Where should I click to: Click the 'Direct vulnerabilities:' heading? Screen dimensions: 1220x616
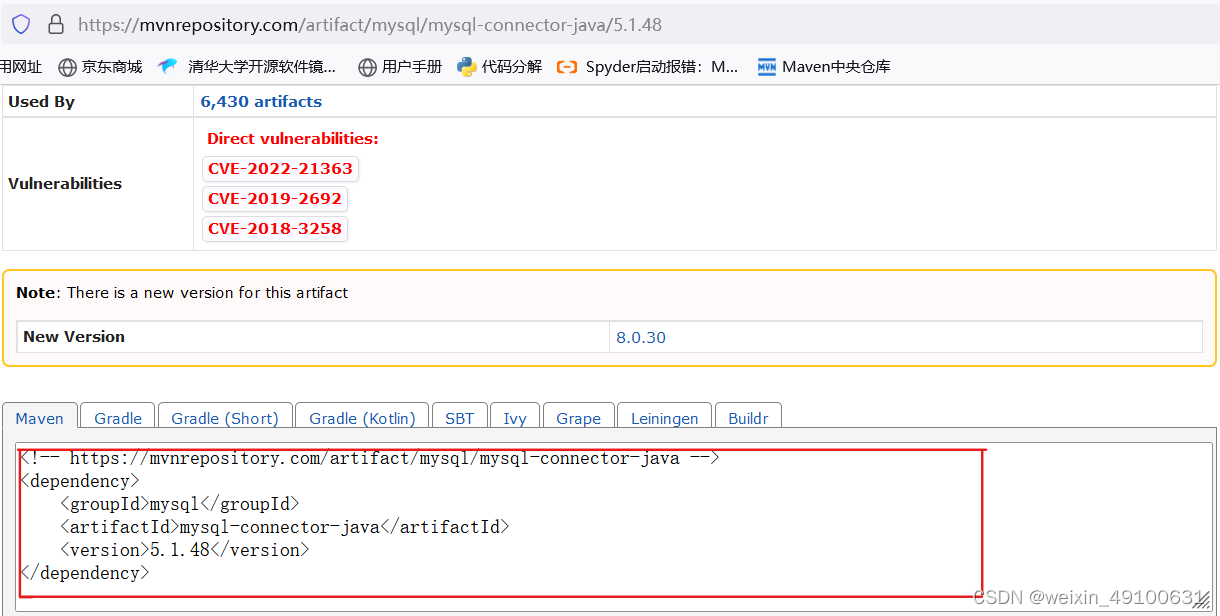coord(293,139)
